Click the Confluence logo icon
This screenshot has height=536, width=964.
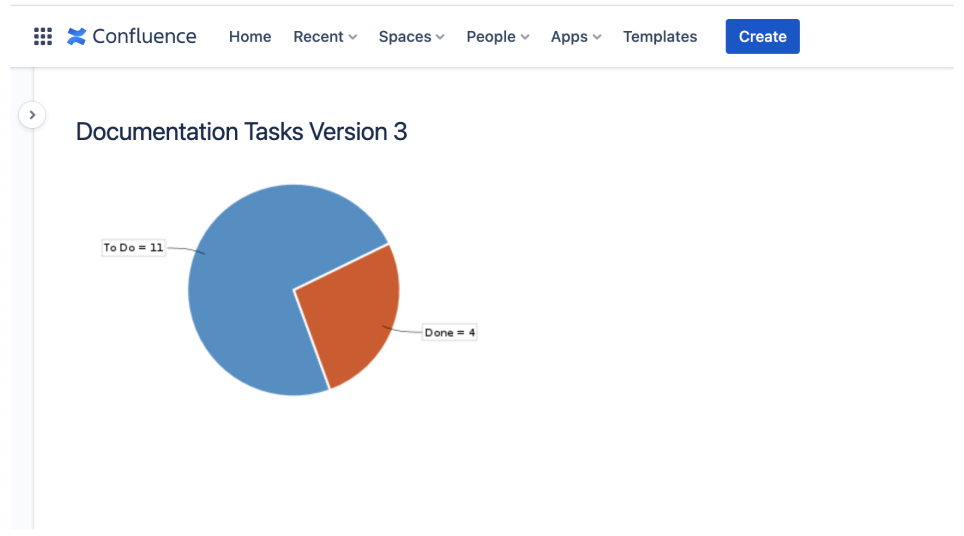click(76, 36)
